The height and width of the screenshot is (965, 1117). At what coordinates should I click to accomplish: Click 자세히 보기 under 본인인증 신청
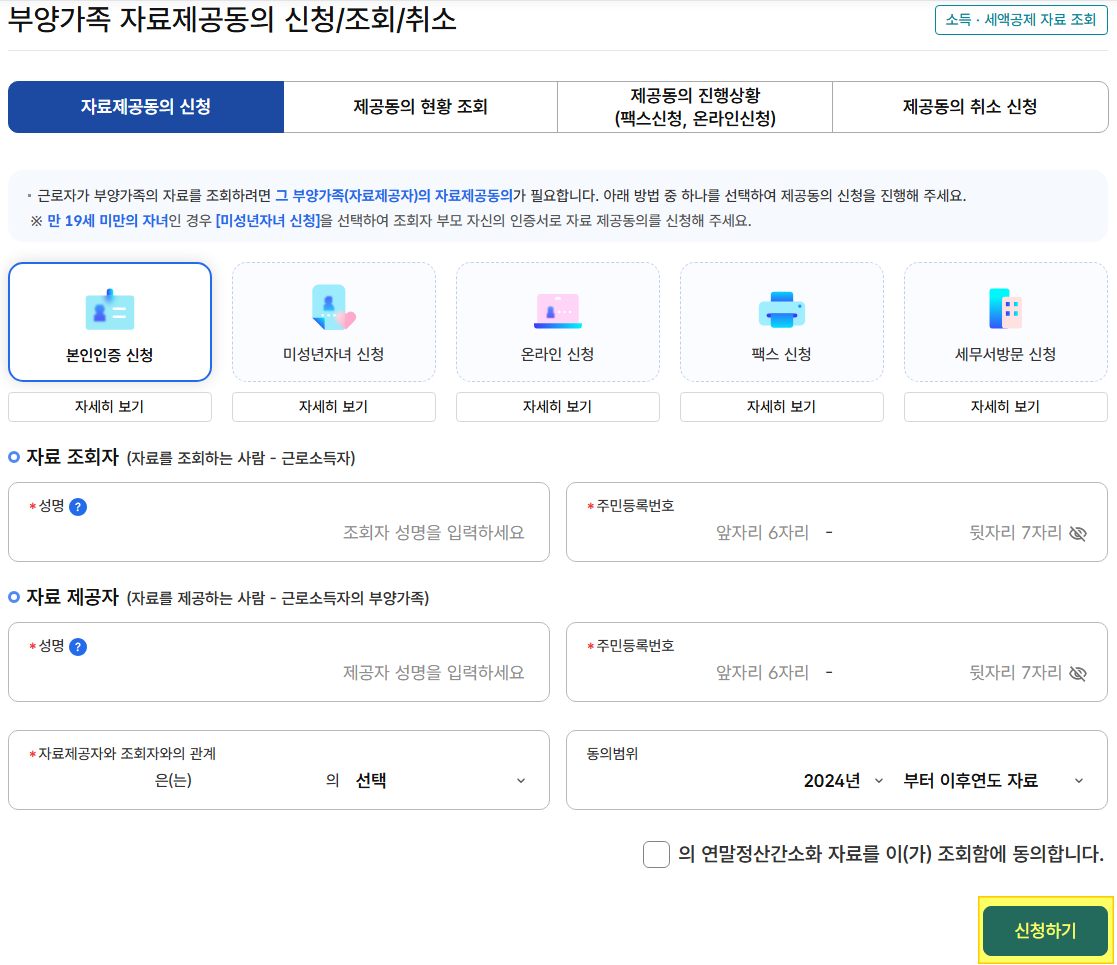(110, 407)
